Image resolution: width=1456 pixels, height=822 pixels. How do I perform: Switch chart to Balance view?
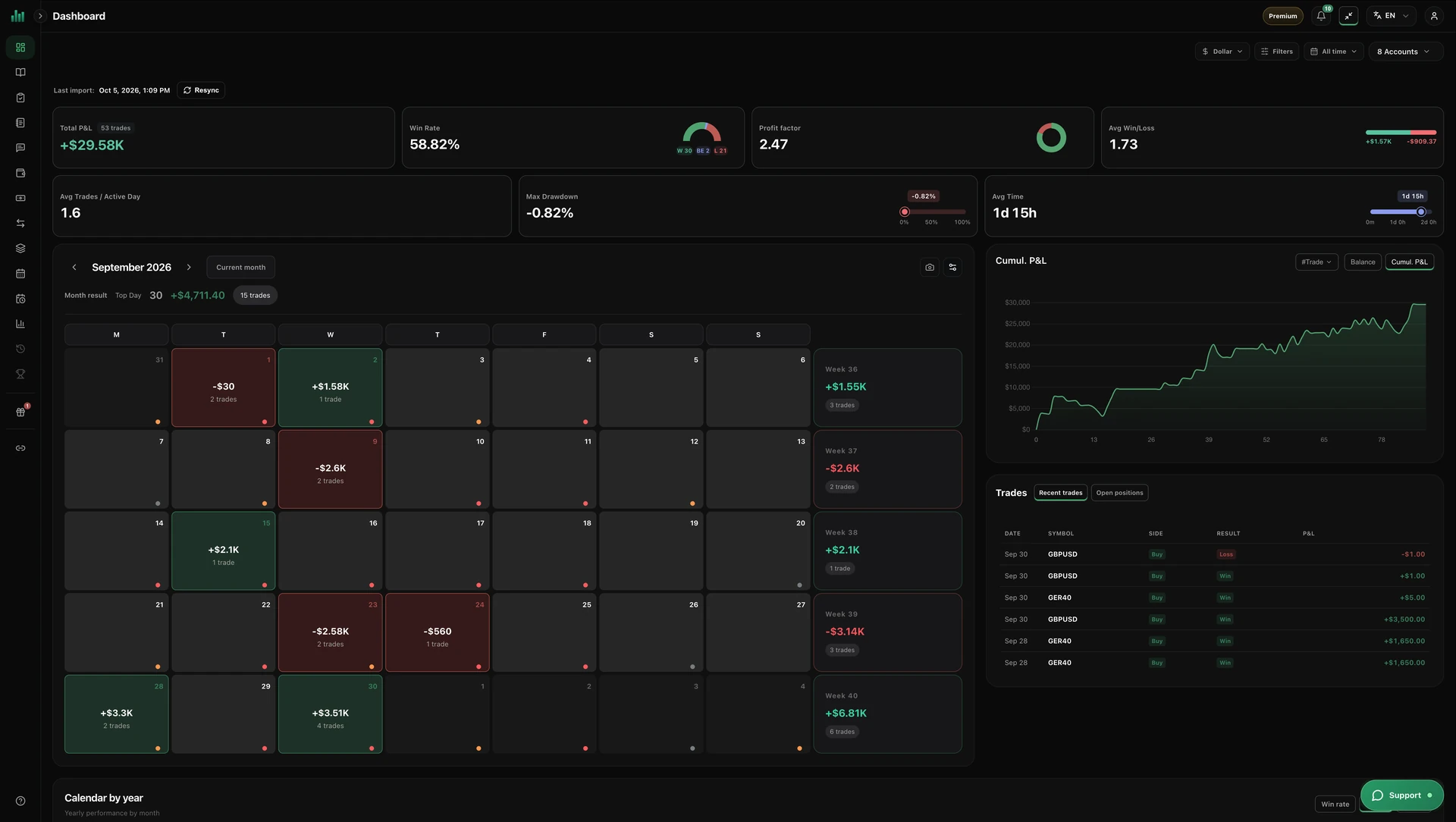[1363, 262]
